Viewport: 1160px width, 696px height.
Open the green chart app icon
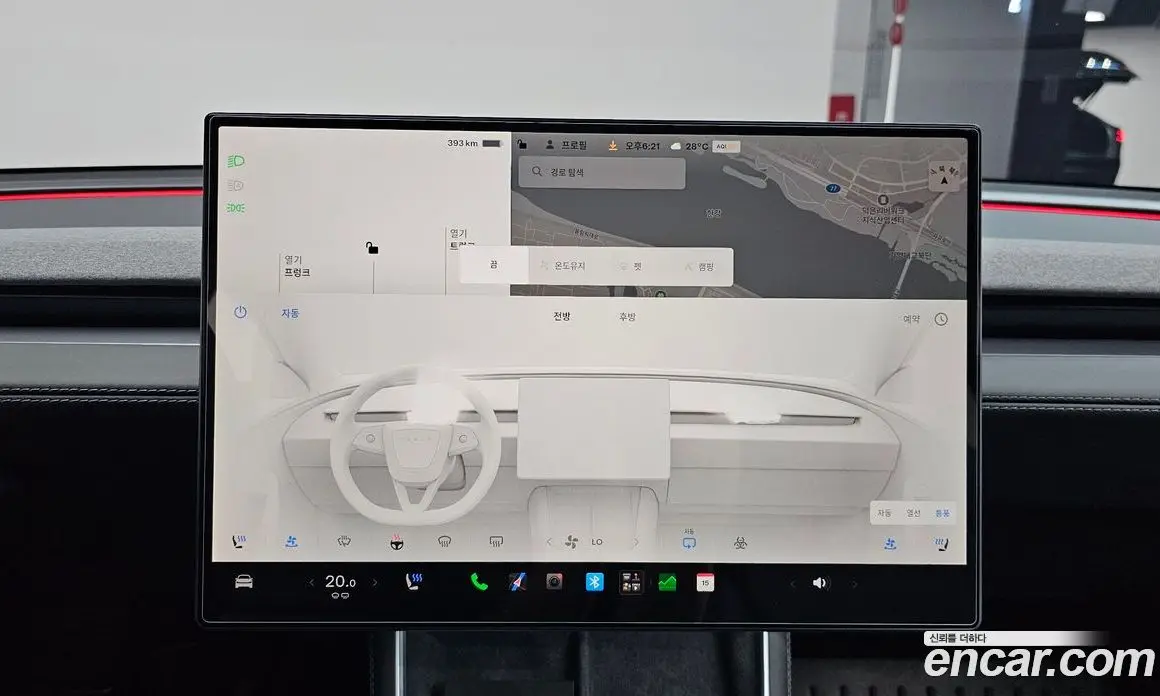coord(667,583)
